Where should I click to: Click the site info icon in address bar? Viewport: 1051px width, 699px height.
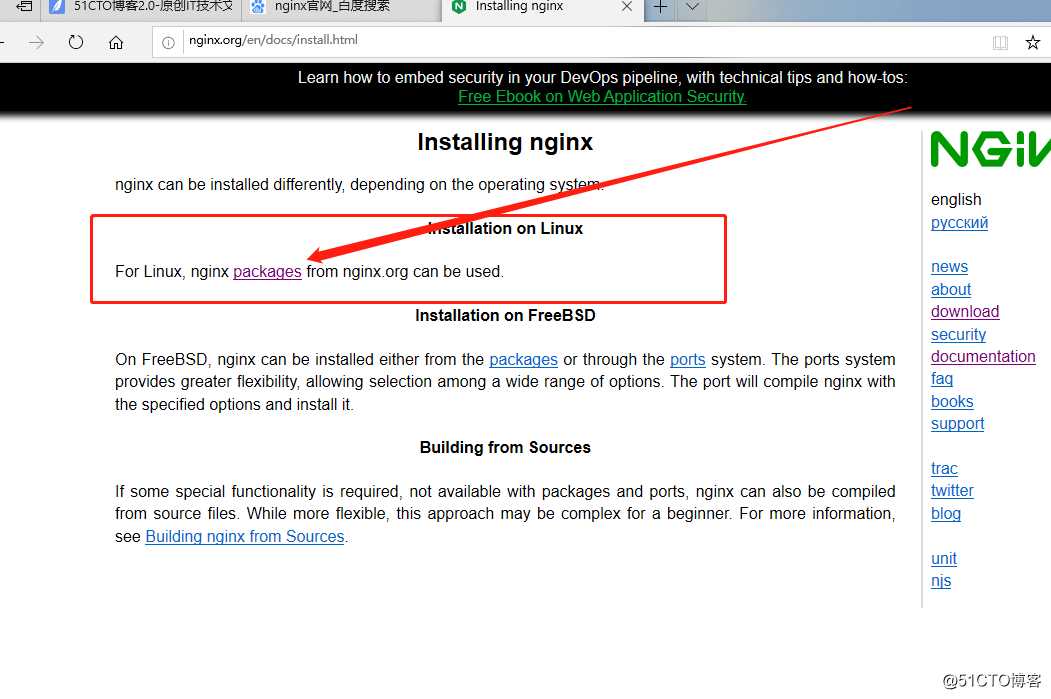pyautogui.click(x=168, y=43)
